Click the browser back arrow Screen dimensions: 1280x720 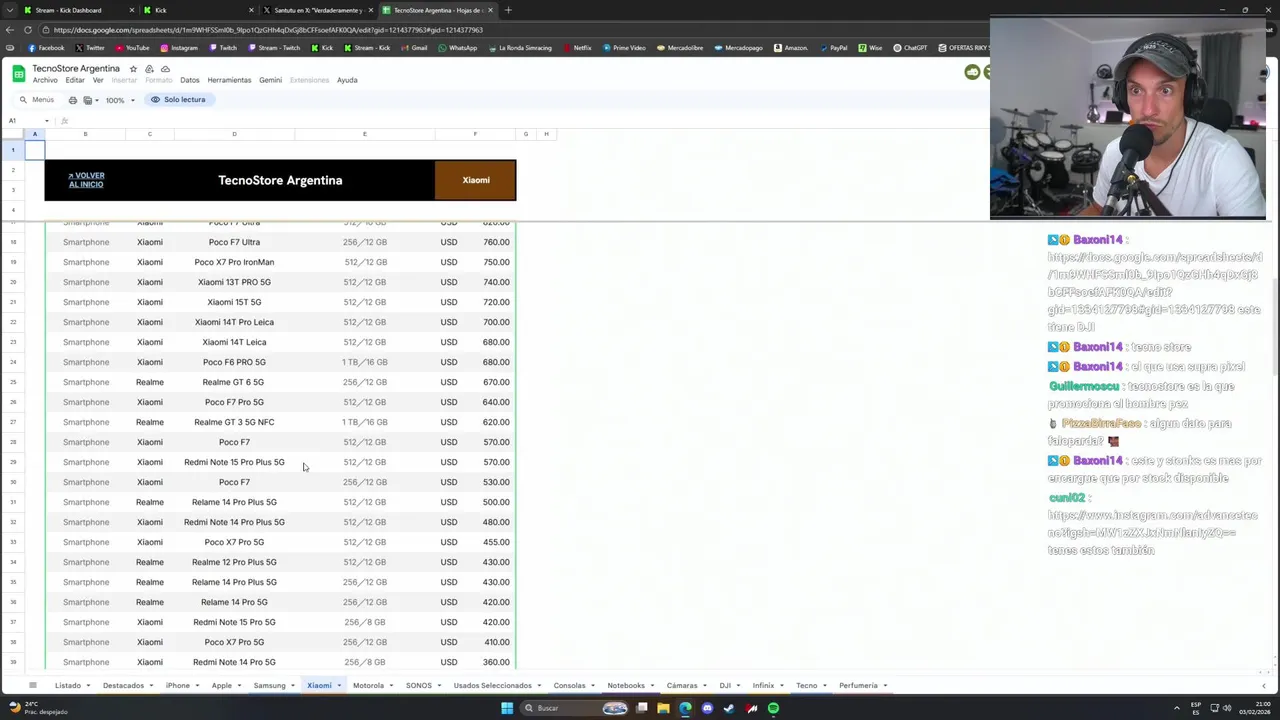[x=10, y=30]
